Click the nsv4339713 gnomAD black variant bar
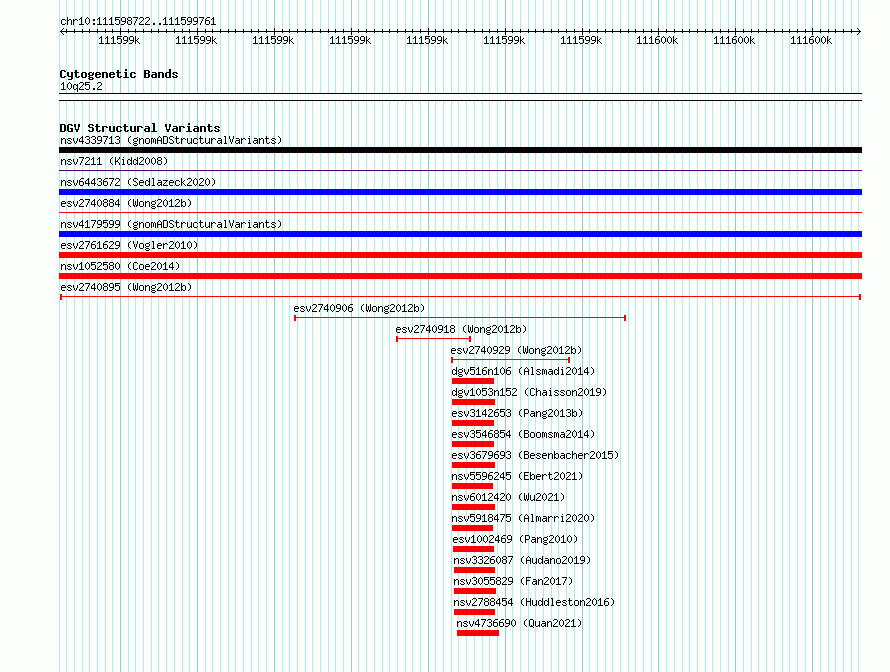The height and width of the screenshot is (672, 890). click(460, 150)
